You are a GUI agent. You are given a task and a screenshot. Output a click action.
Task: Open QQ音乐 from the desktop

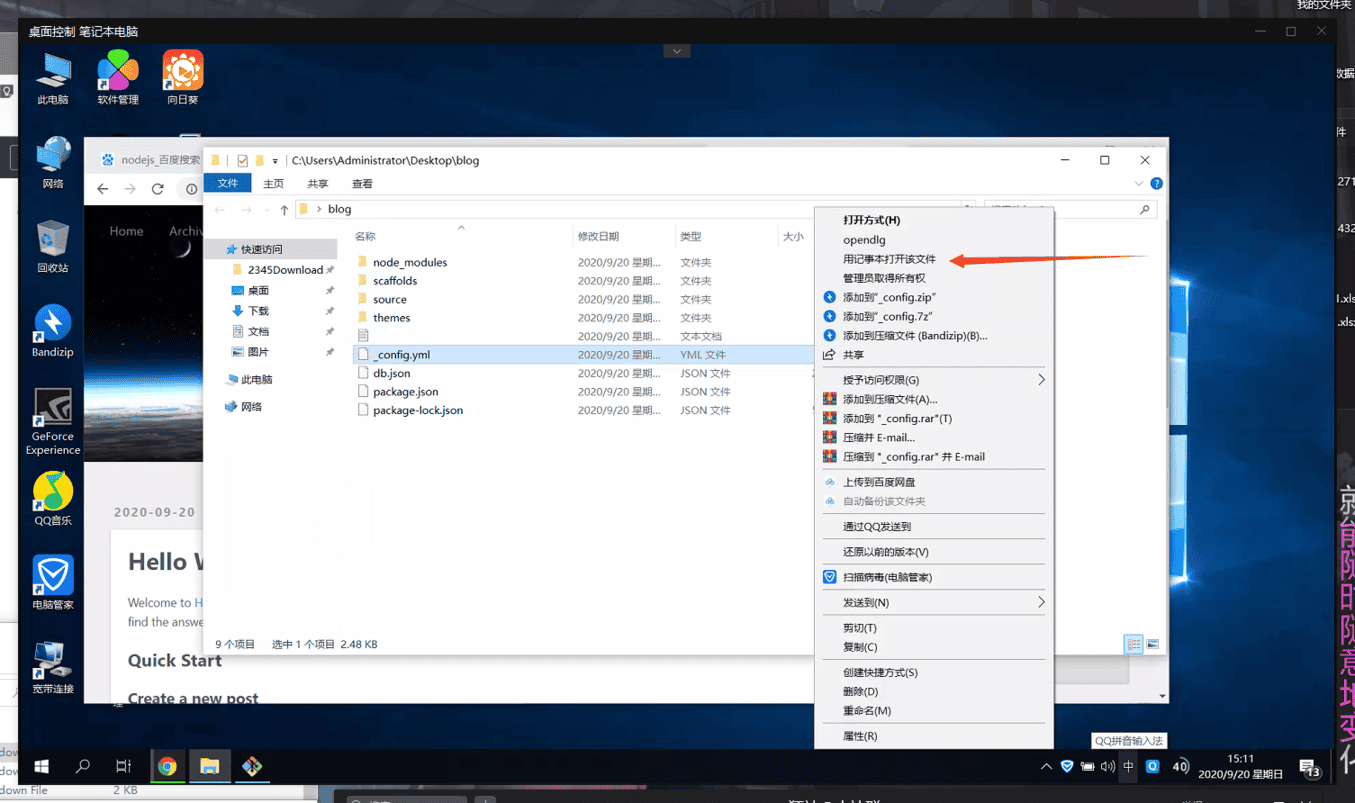point(52,494)
